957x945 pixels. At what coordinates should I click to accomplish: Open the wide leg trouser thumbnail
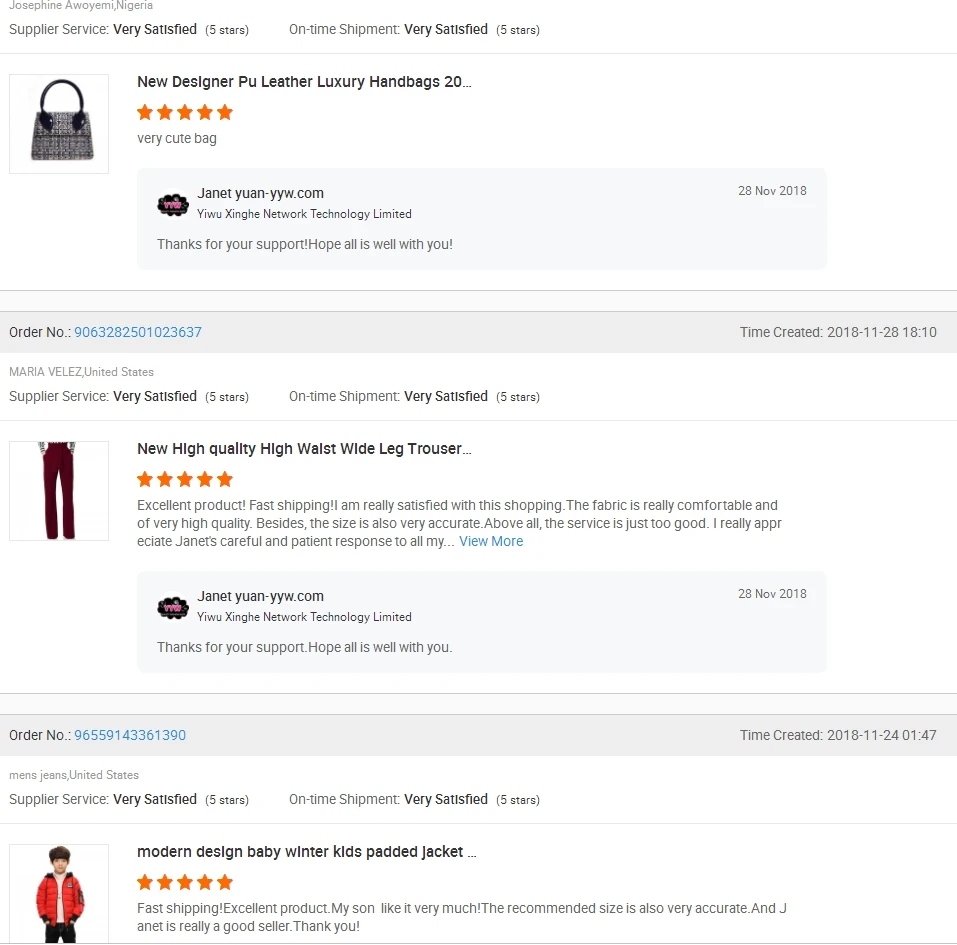point(59,491)
